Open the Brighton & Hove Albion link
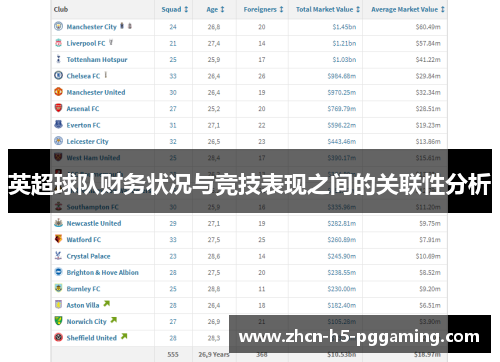Image resolution: width=500 pixels, height=362 pixels. click(x=102, y=273)
